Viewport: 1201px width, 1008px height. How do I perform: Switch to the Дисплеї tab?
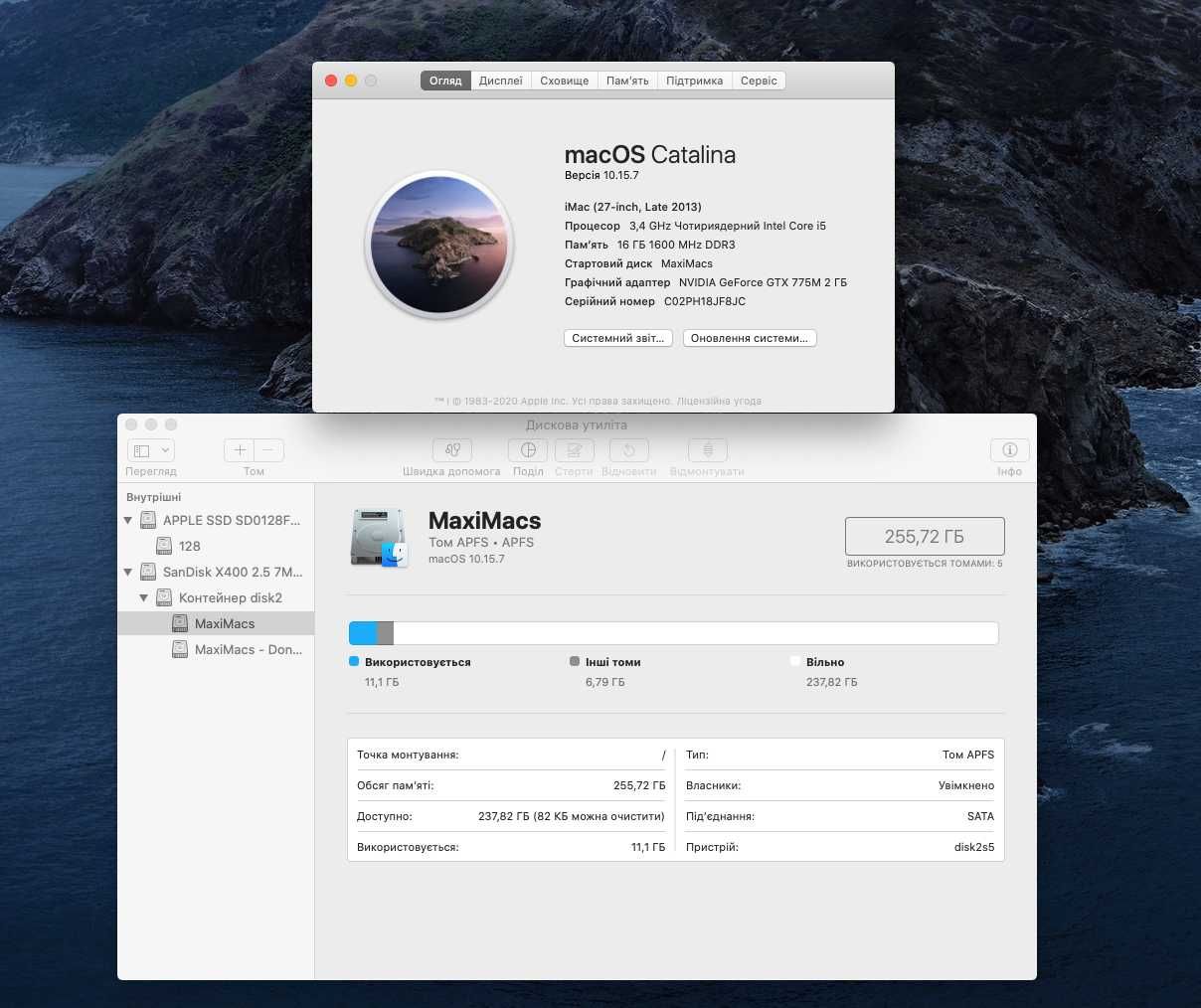click(500, 81)
